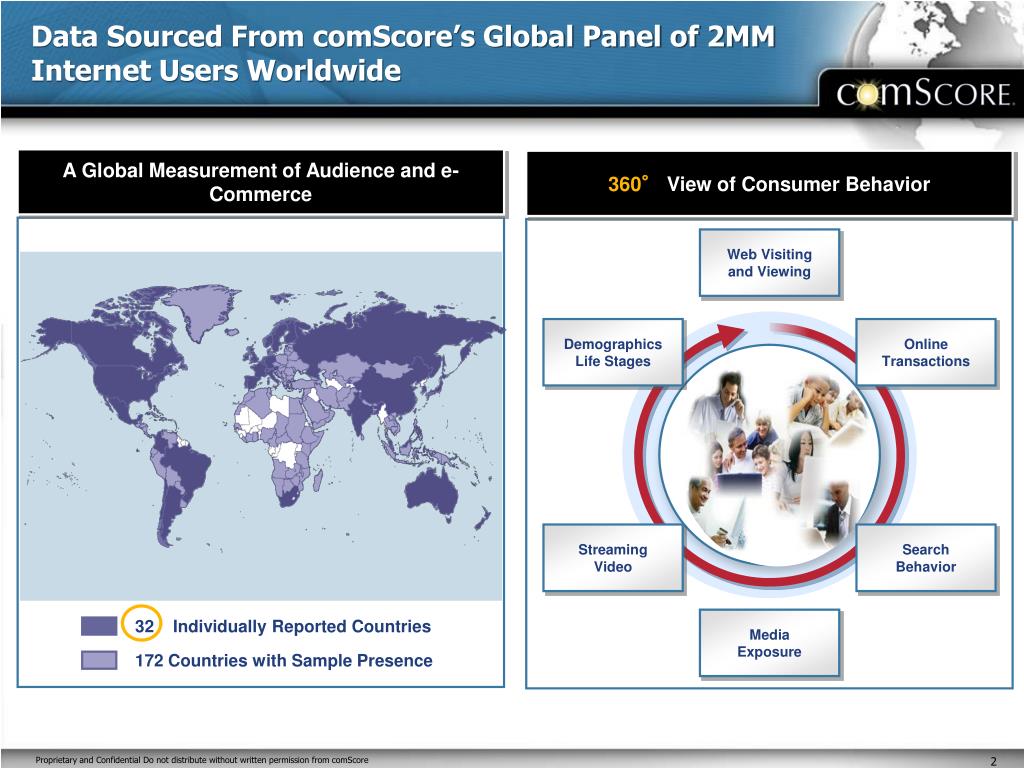This screenshot has width=1024, height=768.
Task: Click '360° View of Consumer Behavior' header
Action: click(769, 184)
